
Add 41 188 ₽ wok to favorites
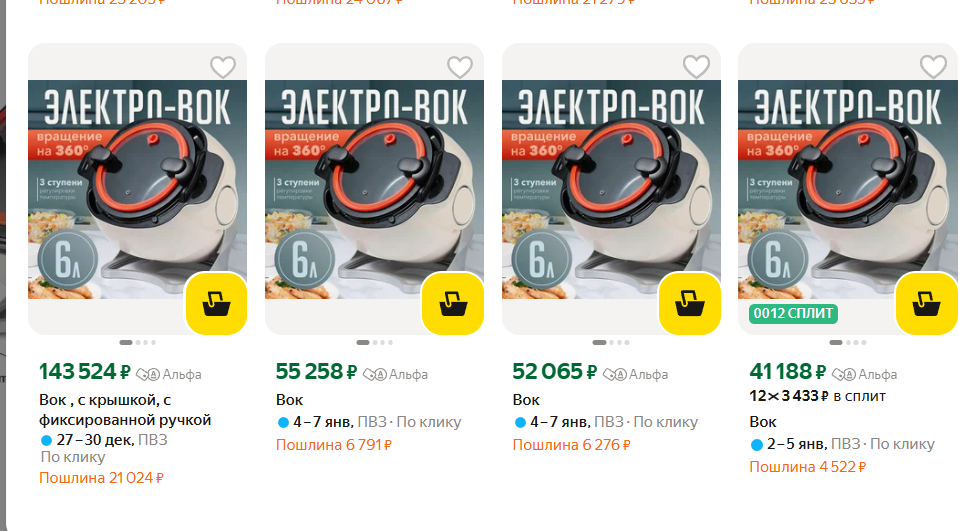click(933, 67)
